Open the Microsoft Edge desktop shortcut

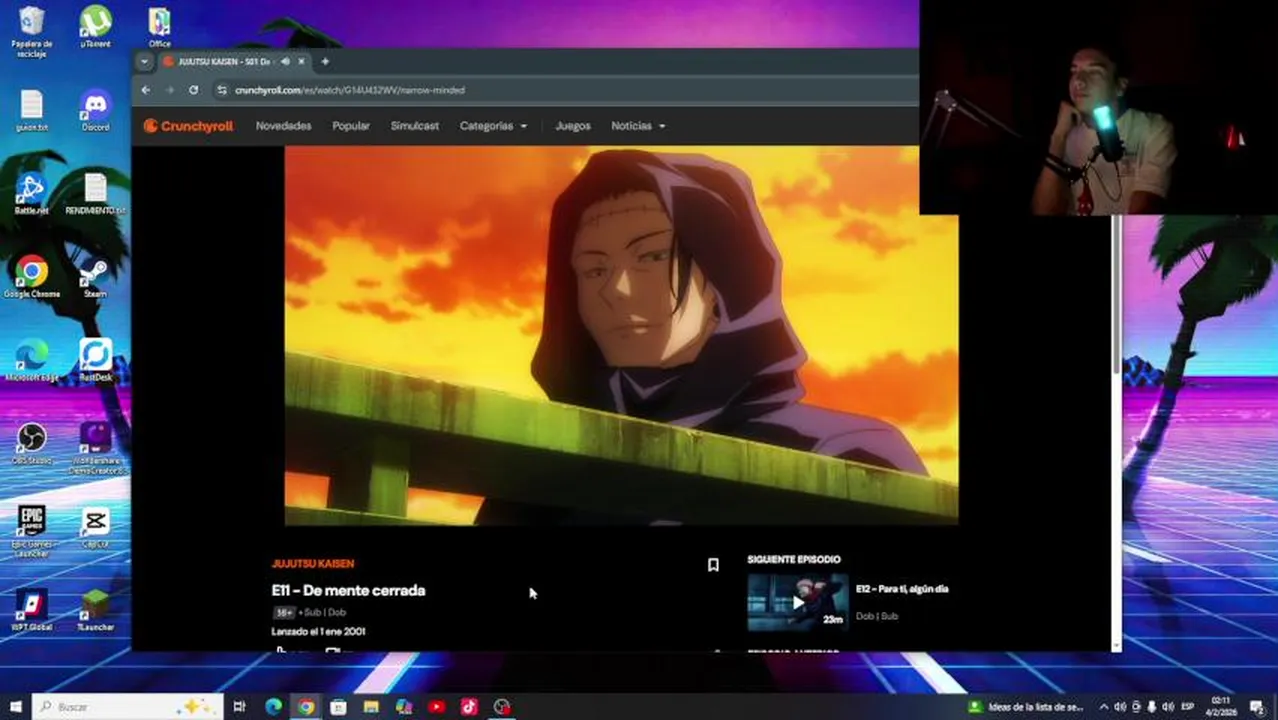(32, 360)
